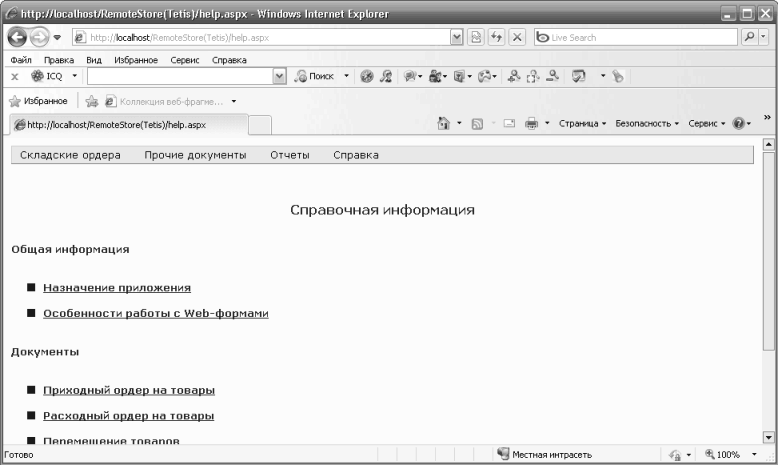The image size is (778, 465).
Task: Click the Help question mark icon
Action: (739, 124)
